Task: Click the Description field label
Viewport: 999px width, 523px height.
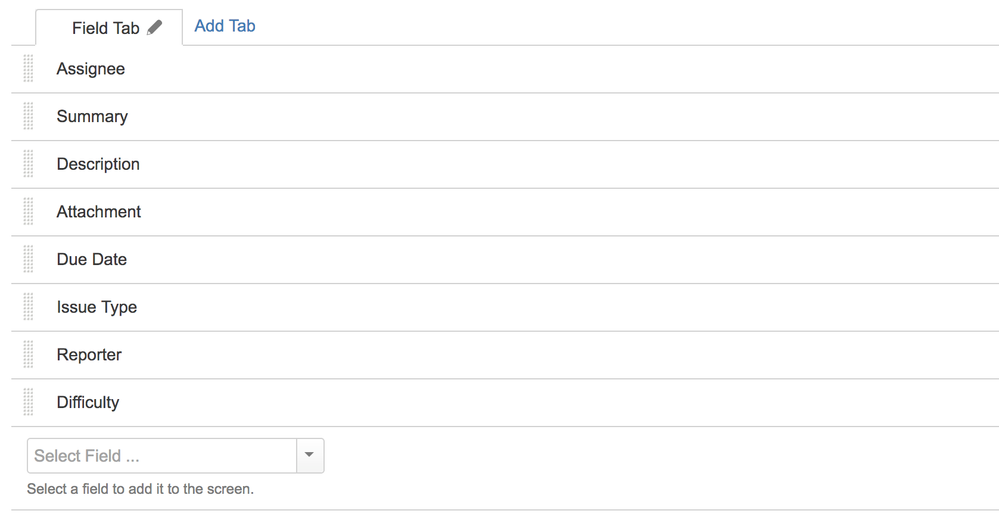Action: pyautogui.click(x=98, y=164)
